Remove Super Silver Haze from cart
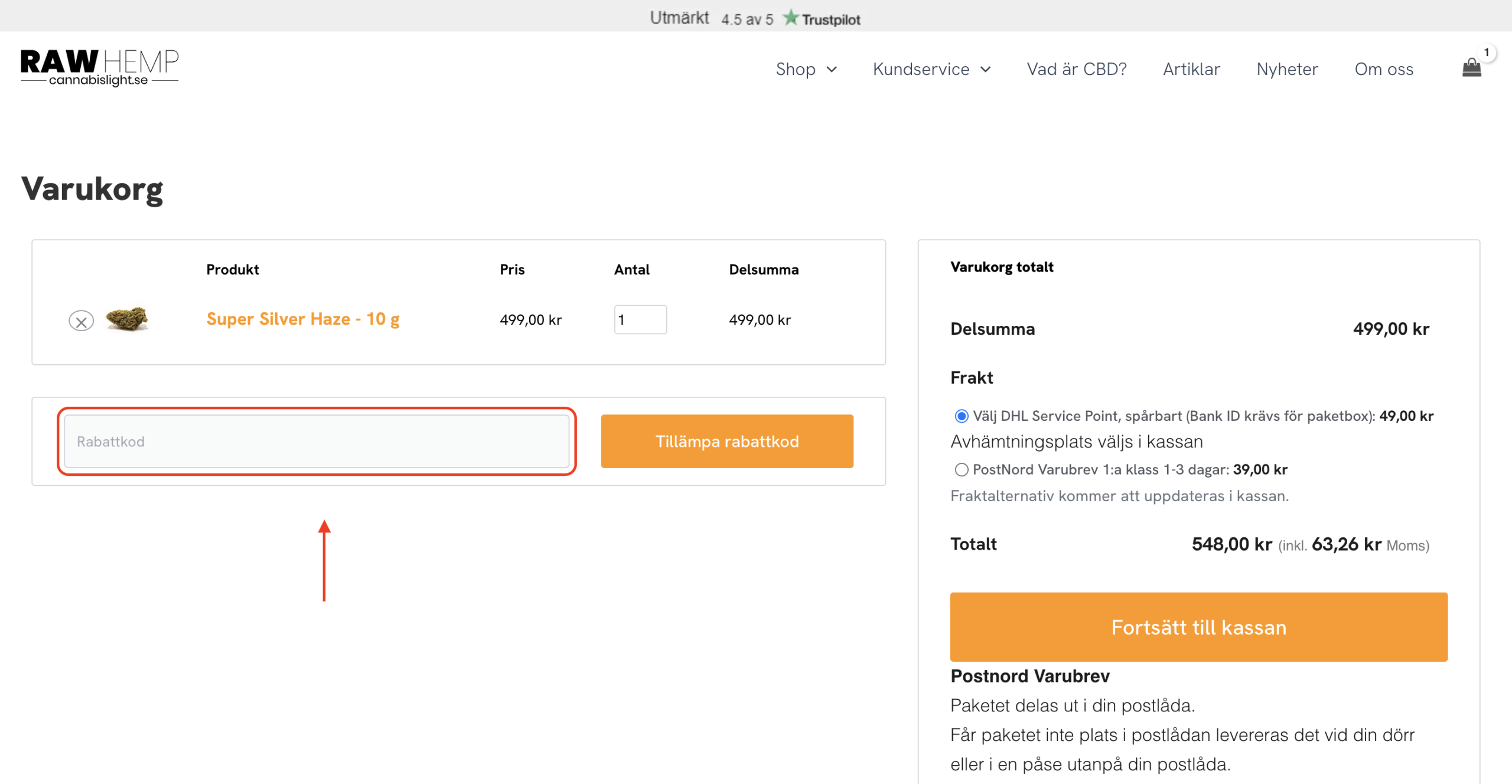This screenshot has height=784, width=1512. click(81, 321)
